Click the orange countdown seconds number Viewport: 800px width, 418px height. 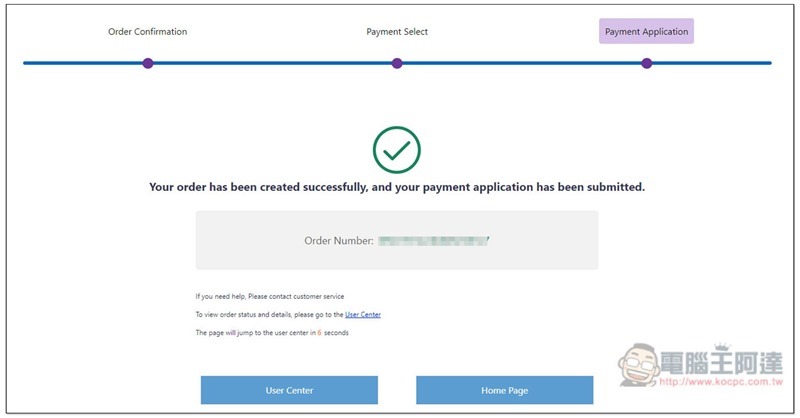pyautogui.click(x=319, y=333)
